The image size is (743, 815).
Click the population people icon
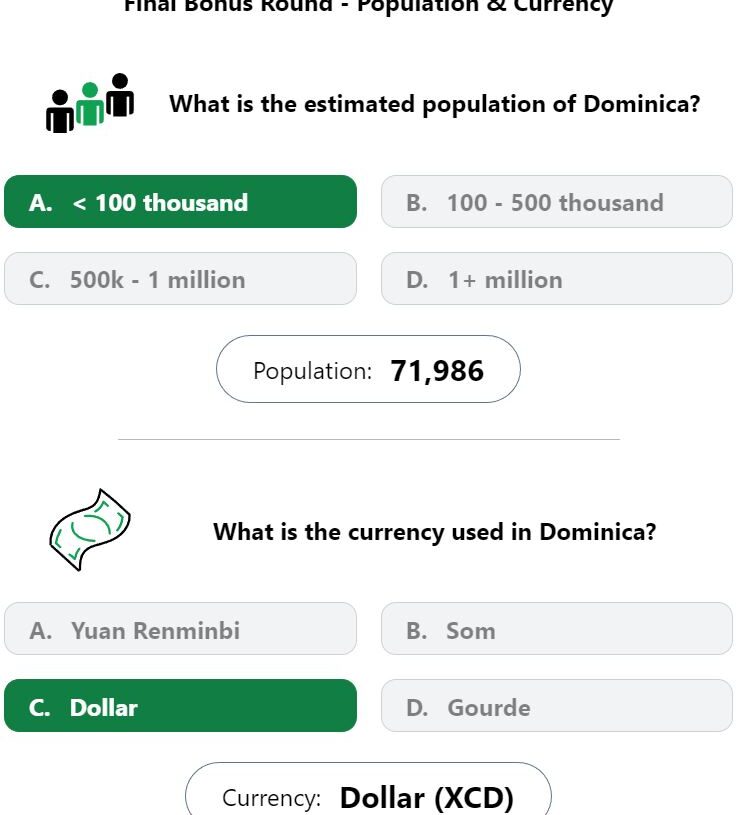(x=90, y=103)
